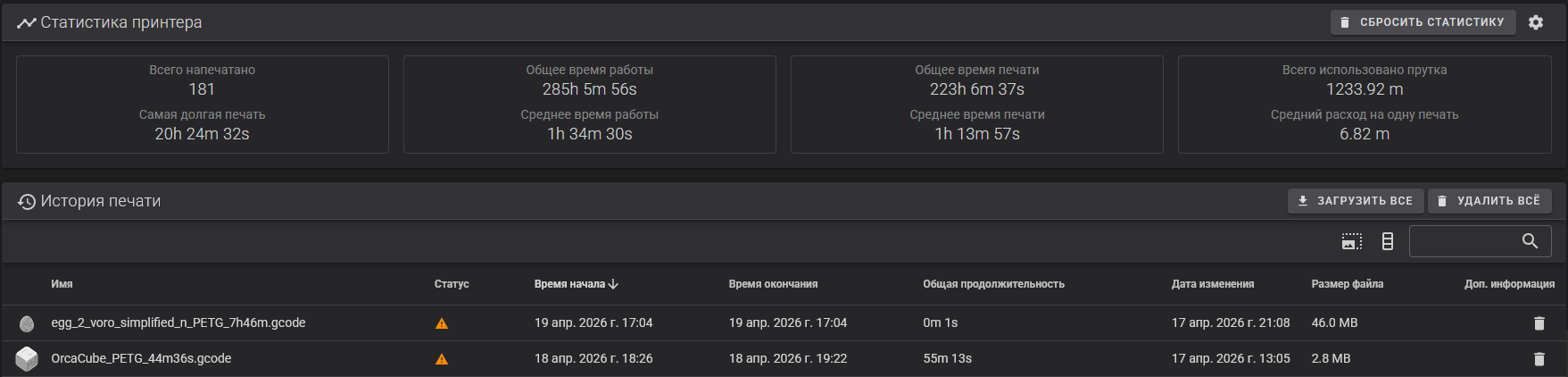Sort the table by Имя column

click(x=62, y=284)
